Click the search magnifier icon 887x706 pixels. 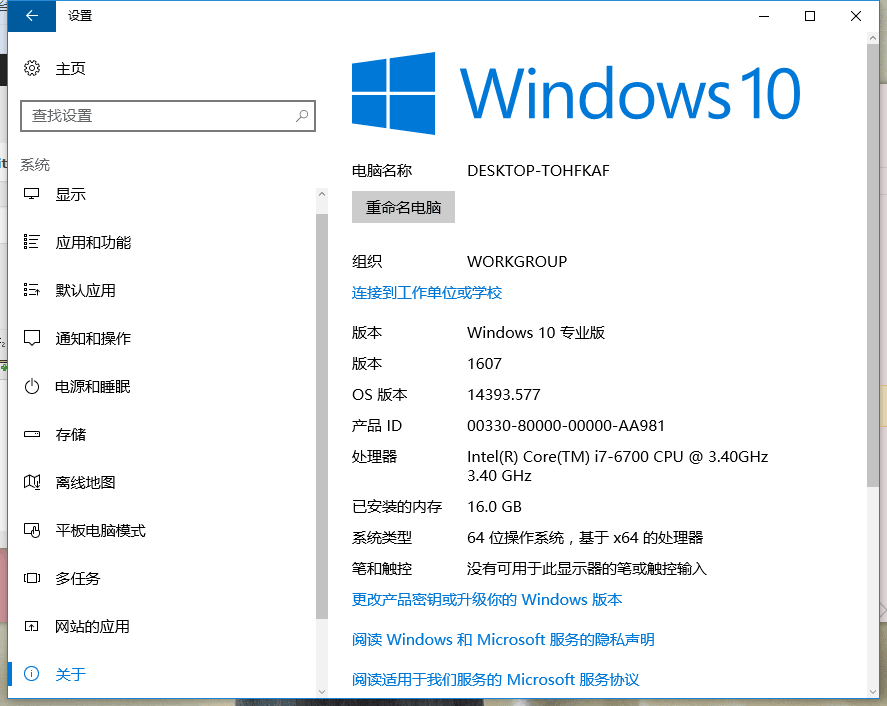301,116
